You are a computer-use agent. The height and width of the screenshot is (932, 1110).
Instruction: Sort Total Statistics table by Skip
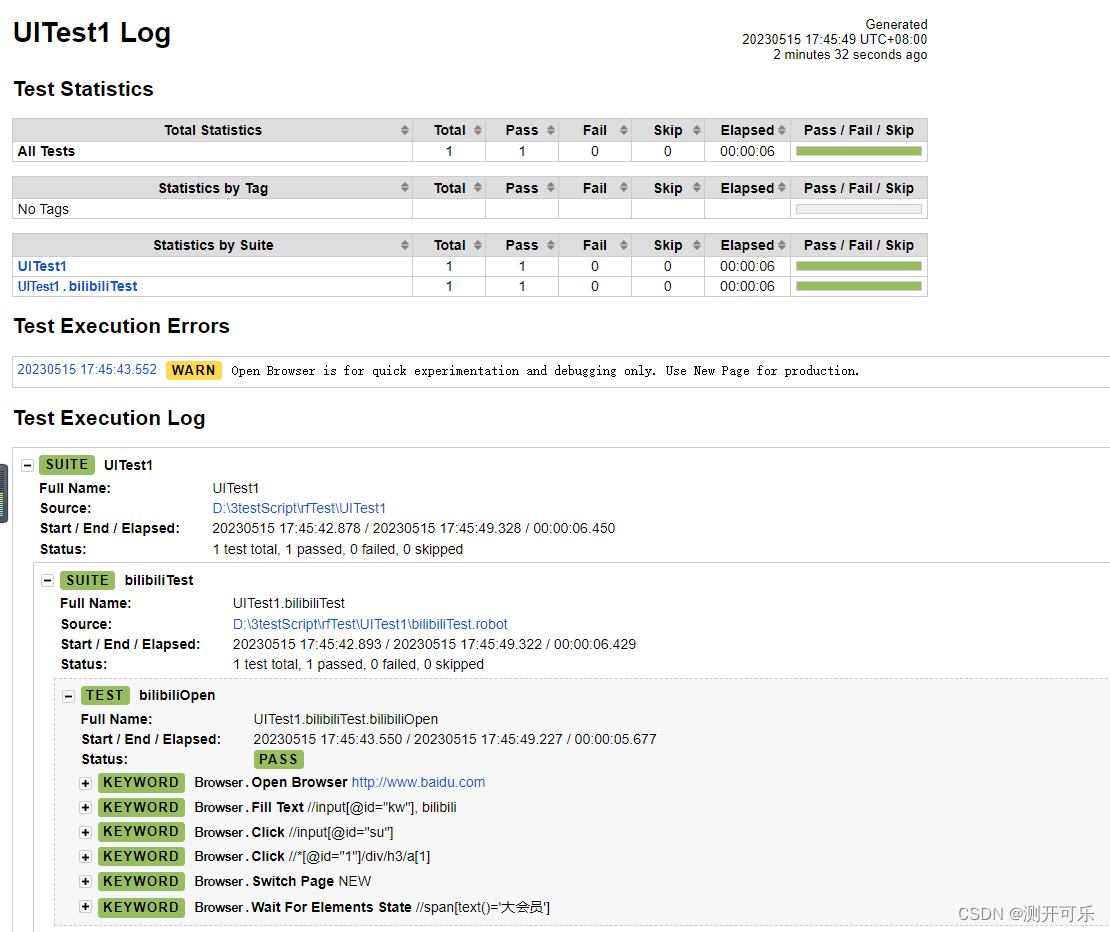(697, 130)
